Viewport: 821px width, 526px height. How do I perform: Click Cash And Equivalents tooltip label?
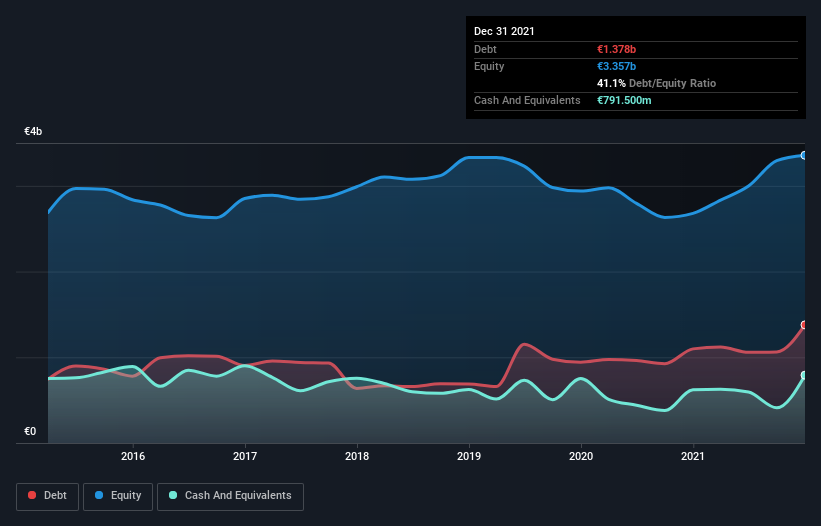[527, 100]
